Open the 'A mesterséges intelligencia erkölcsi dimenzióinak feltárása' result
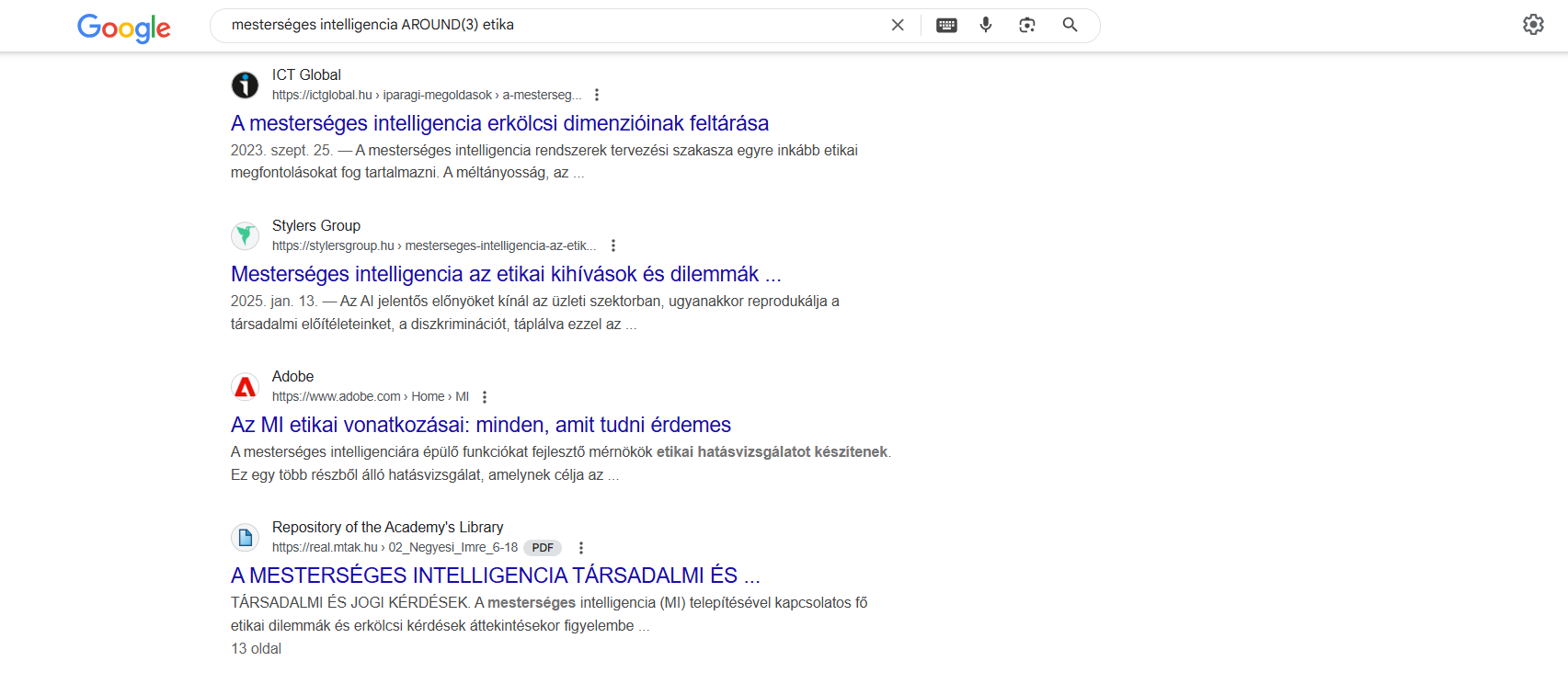 coord(499,123)
